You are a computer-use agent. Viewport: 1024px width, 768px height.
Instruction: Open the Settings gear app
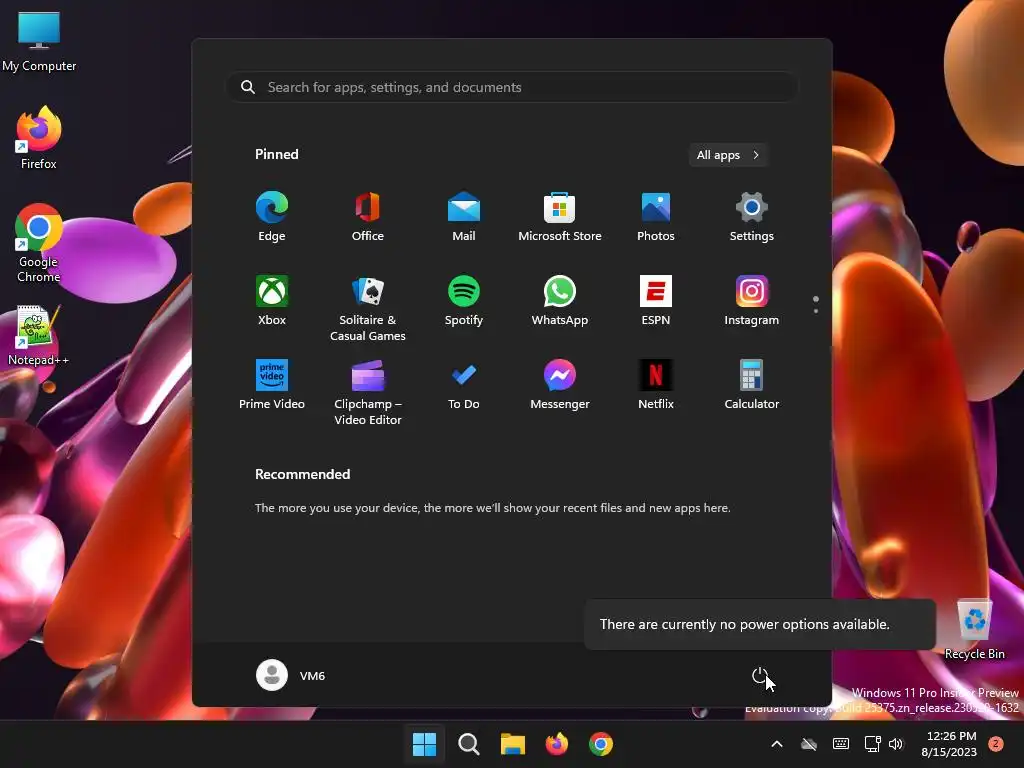tap(752, 216)
